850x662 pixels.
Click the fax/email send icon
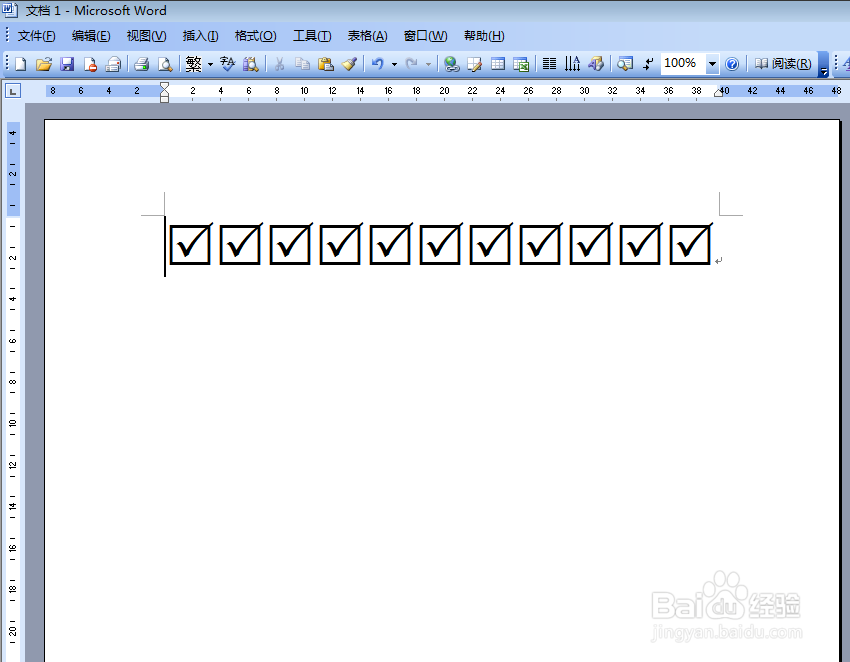[113, 64]
